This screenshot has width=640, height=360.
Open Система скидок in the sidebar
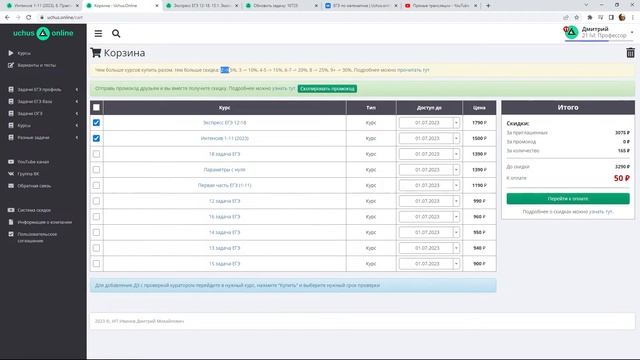coord(34,210)
